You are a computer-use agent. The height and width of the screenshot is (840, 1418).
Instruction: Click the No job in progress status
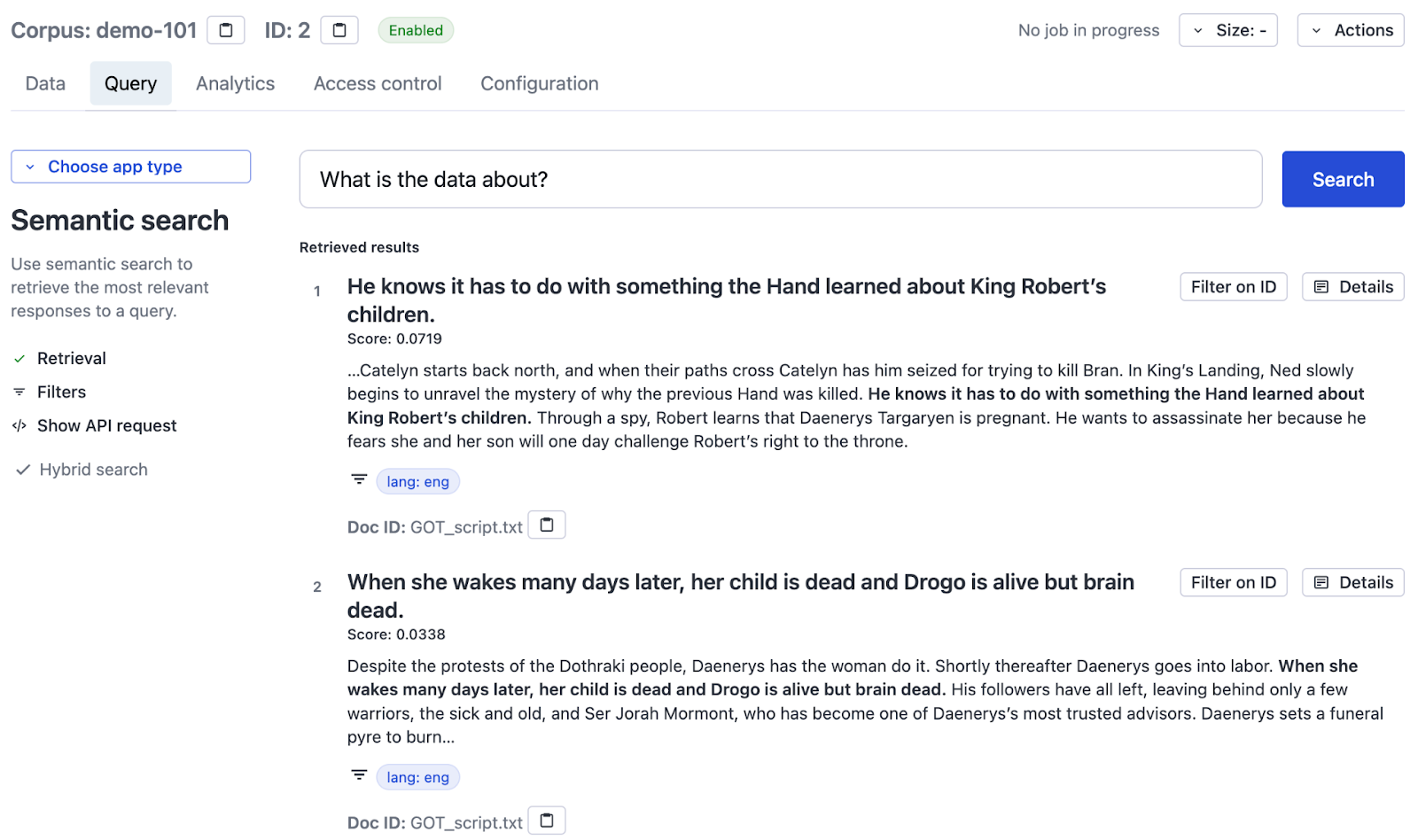tap(1088, 30)
